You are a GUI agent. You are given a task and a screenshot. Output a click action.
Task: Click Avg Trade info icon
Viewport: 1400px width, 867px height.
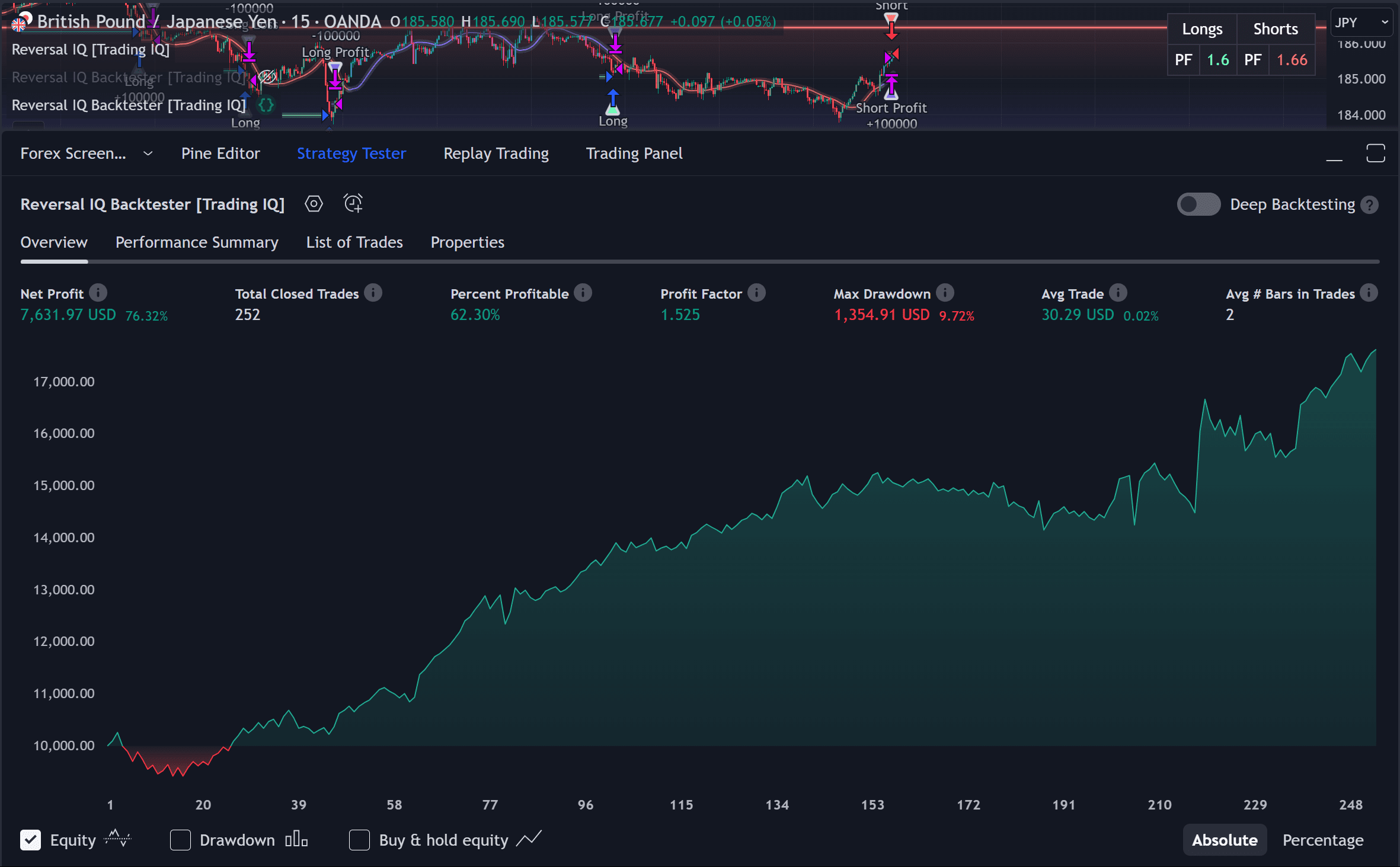[1118, 293]
